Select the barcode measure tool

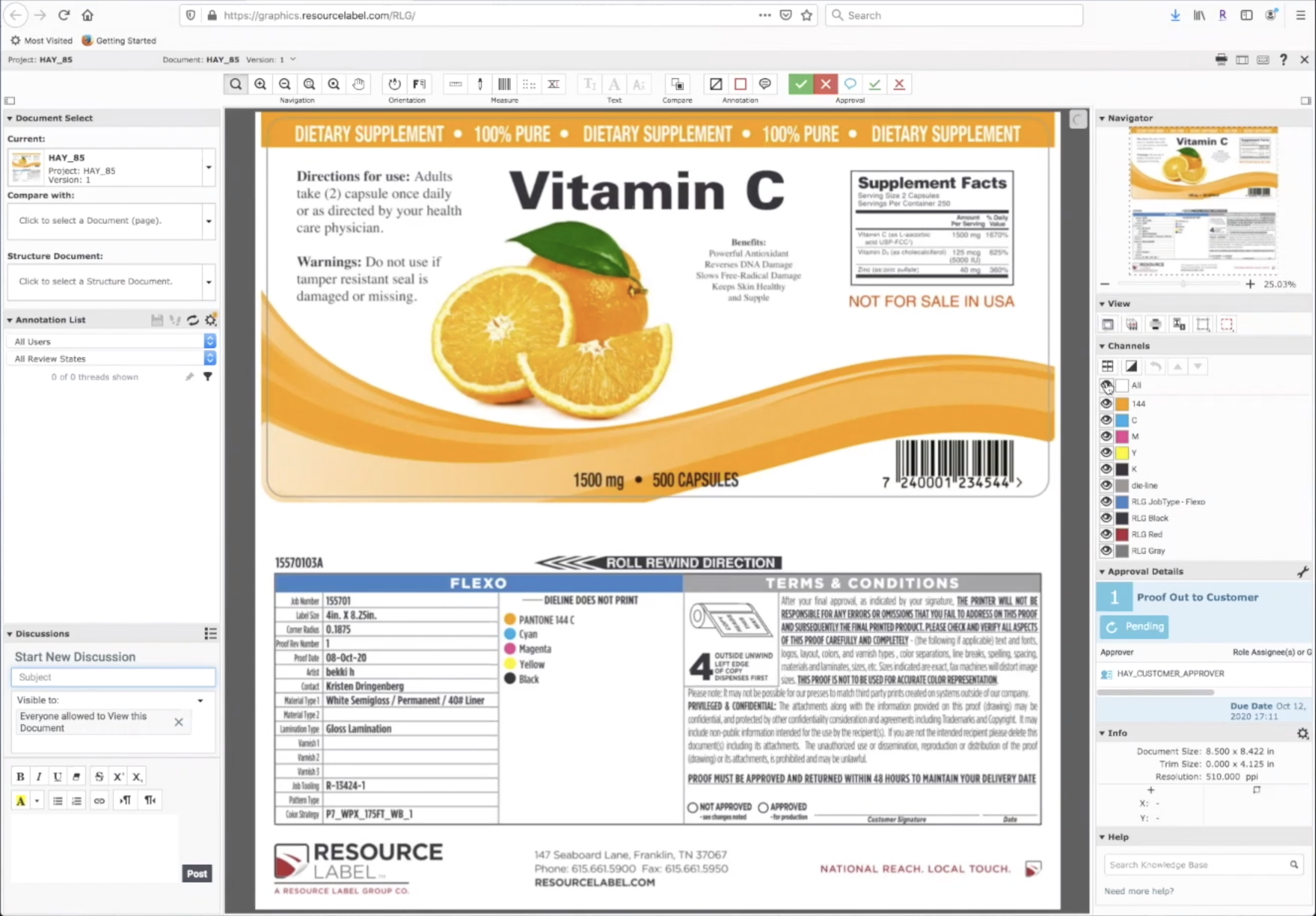(505, 85)
